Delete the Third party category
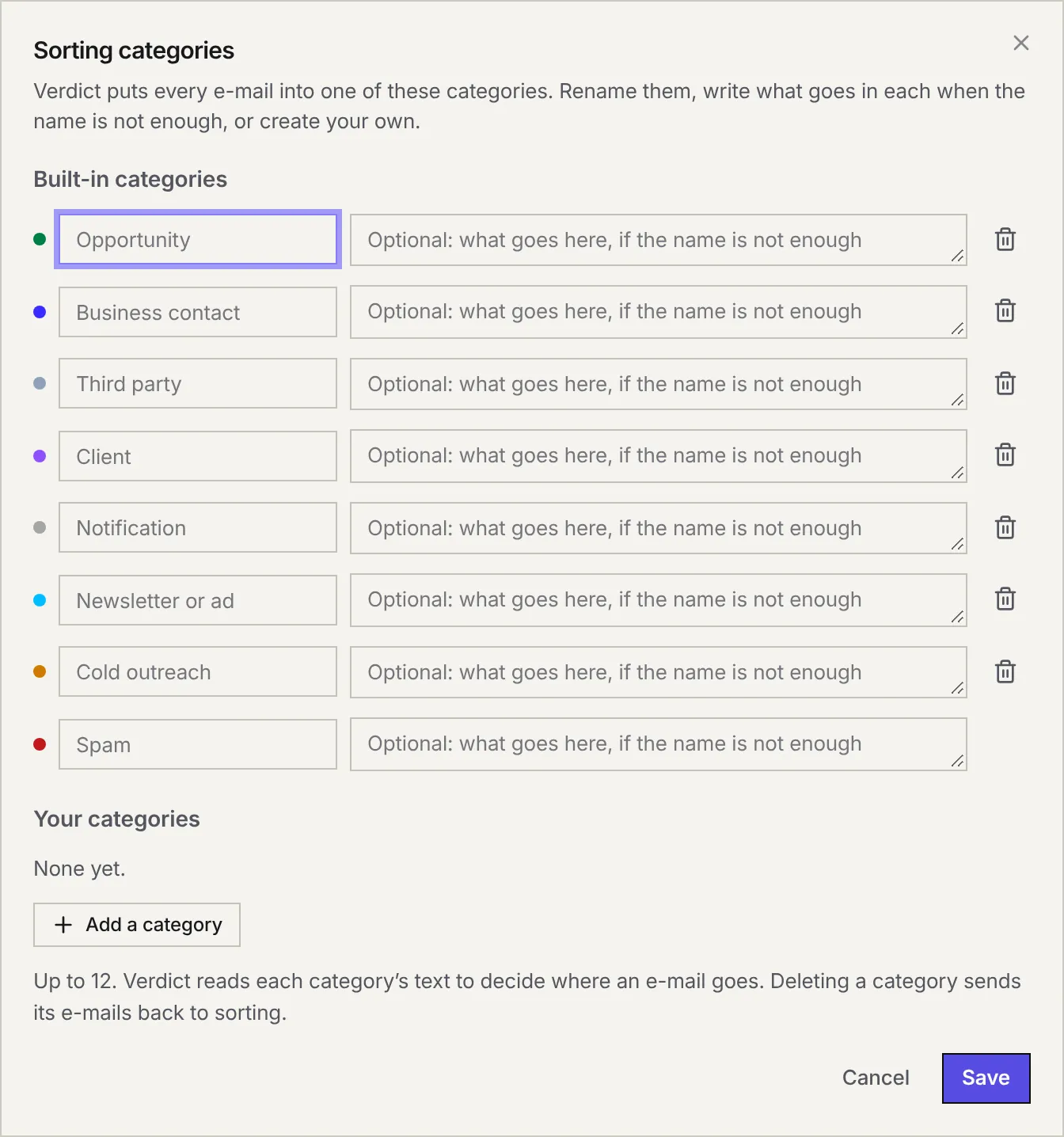 coord(1005,383)
